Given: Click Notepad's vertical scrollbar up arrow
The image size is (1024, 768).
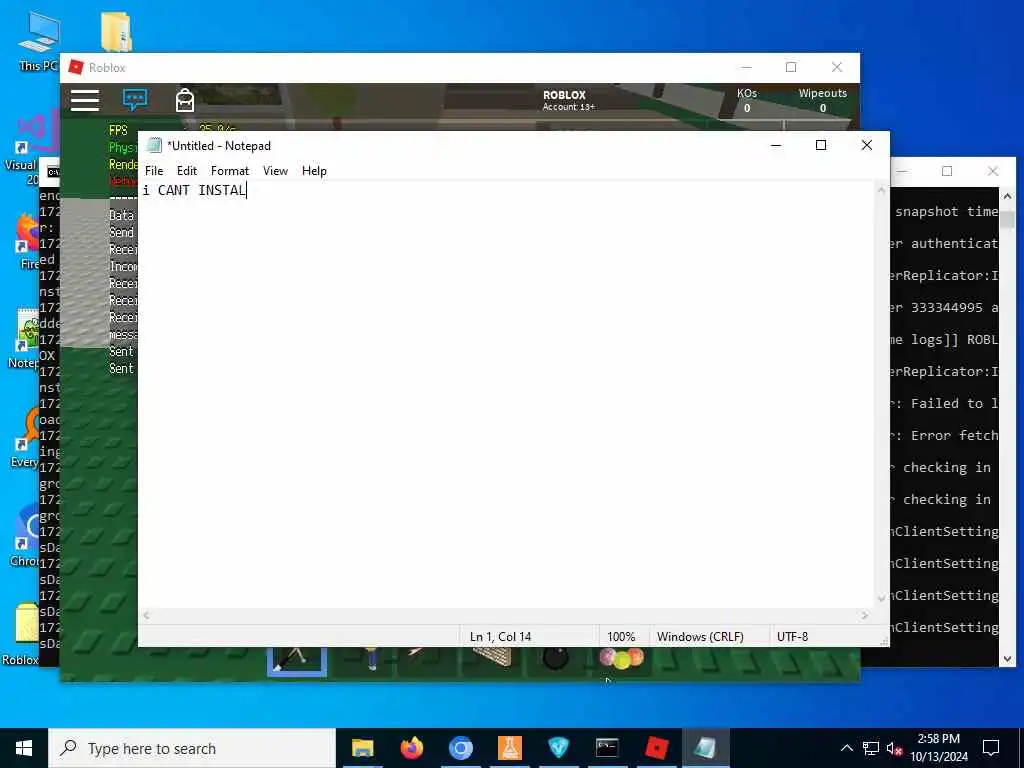Looking at the screenshot, I should tap(881, 191).
